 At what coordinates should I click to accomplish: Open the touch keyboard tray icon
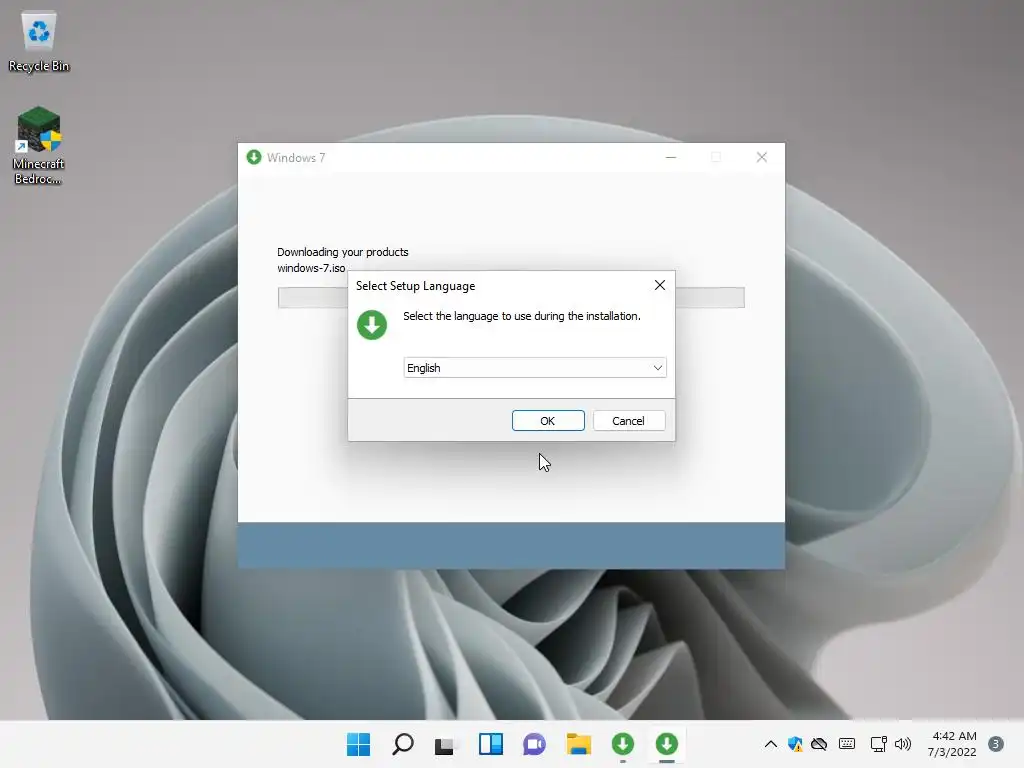click(x=847, y=744)
